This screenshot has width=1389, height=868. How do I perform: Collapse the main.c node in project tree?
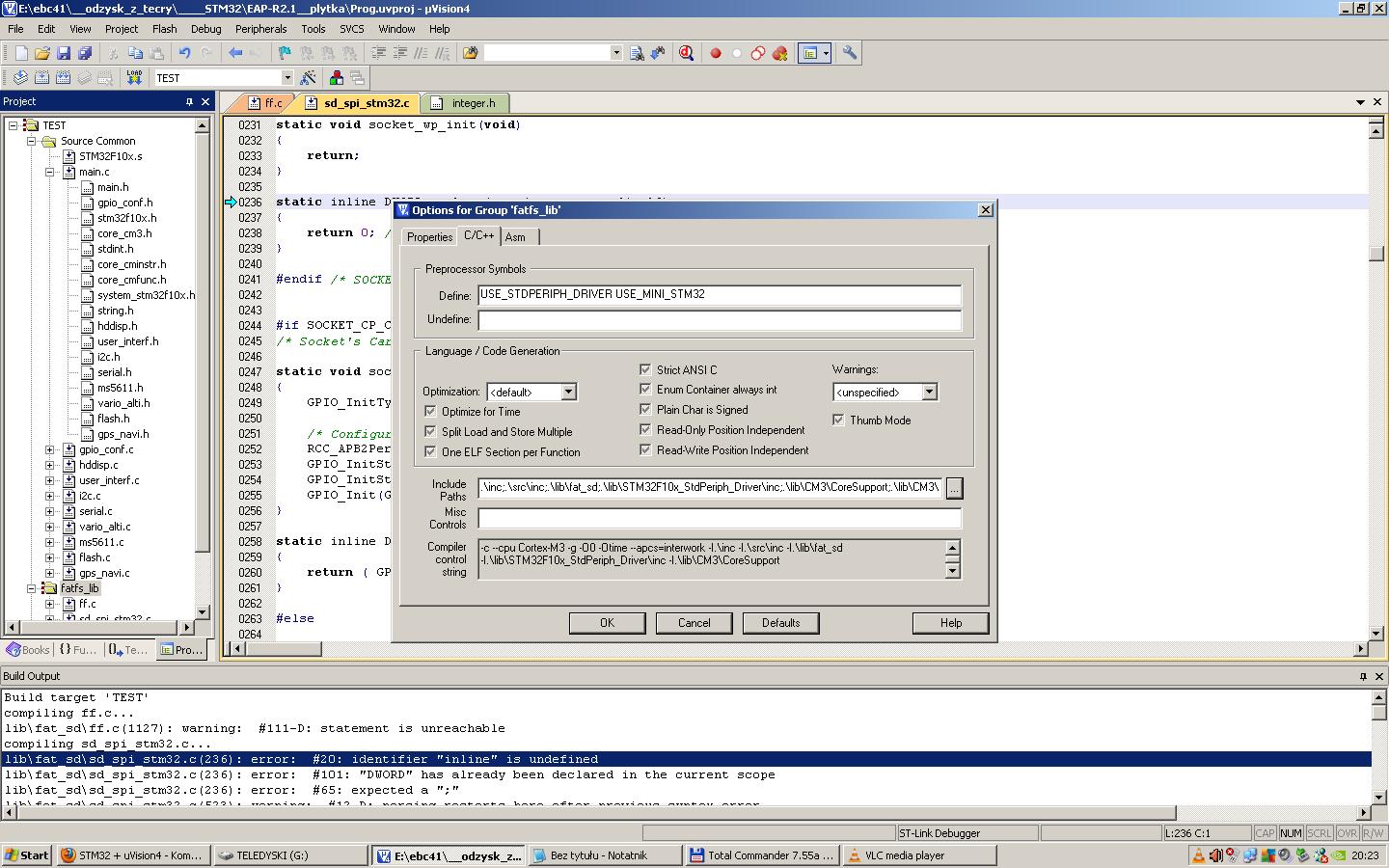pyautogui.click(x=50, y=172)
